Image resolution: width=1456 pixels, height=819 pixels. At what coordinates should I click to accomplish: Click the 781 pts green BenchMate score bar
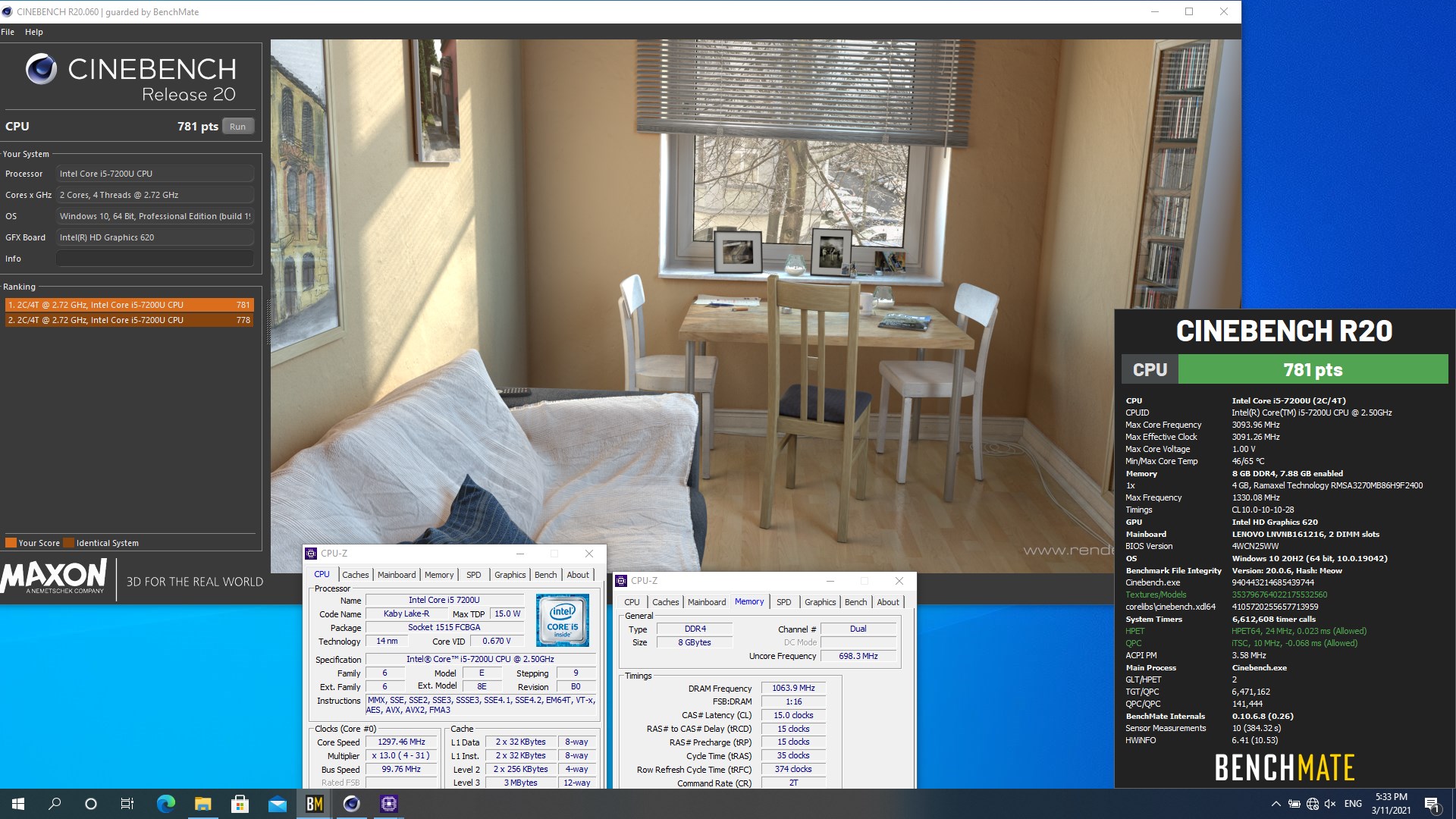(1313, 370)
